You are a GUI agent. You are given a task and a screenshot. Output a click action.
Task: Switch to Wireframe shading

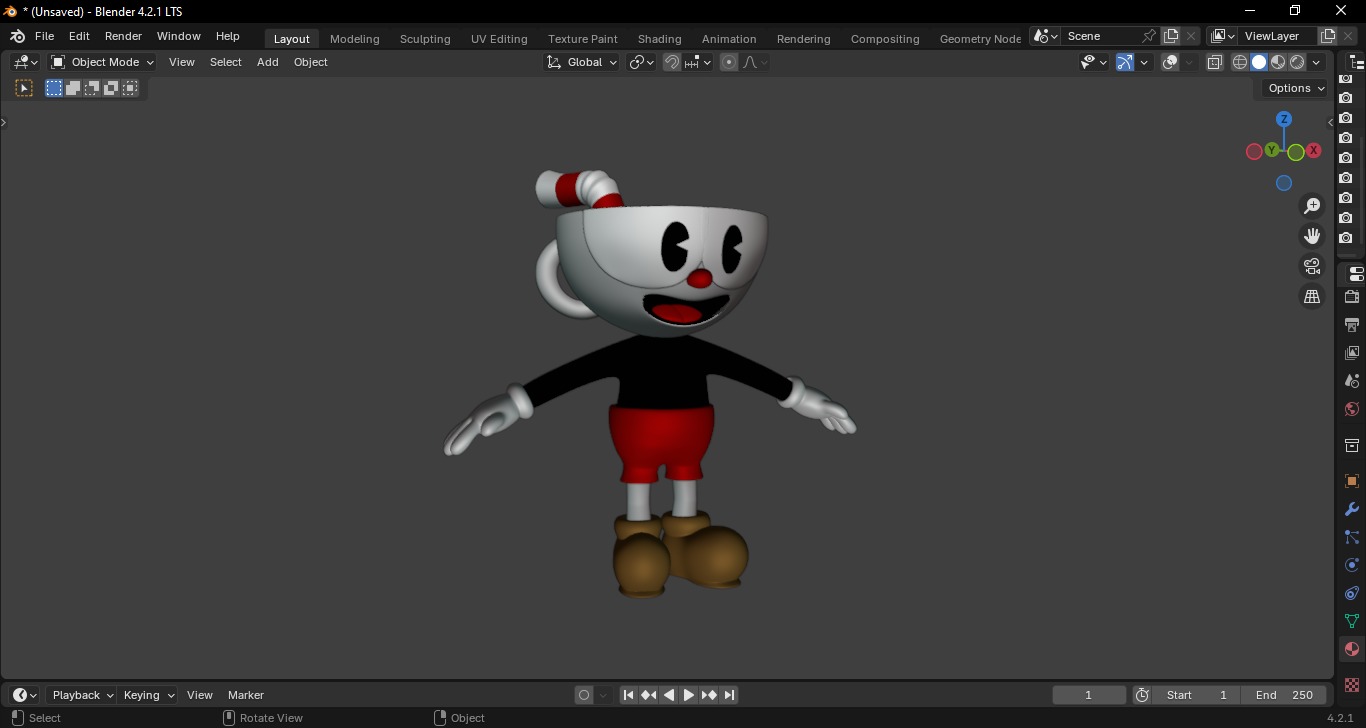[x=1240, y=62]
